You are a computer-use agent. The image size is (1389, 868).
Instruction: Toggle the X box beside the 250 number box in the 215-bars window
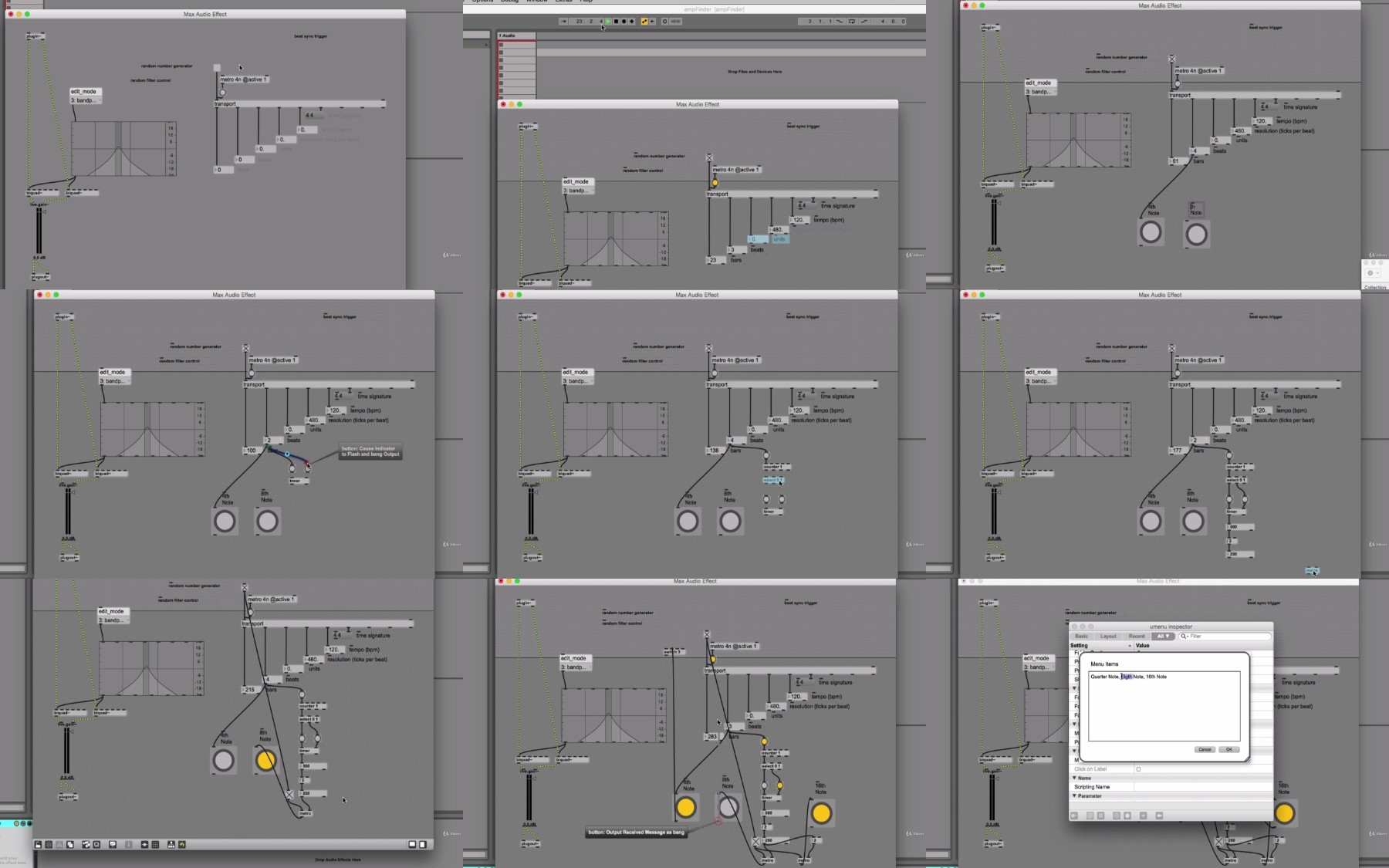[x=289, y=794]
